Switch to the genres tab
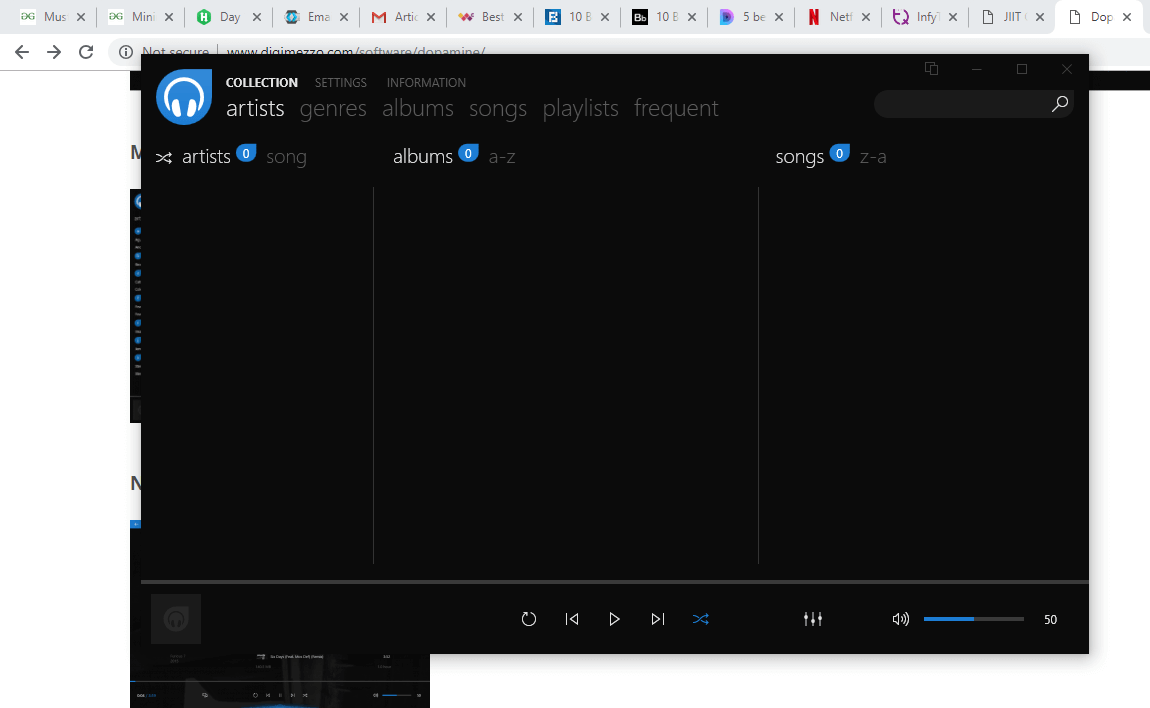The height and width of the screenshot is (708, 1150). tap(333, 108)
